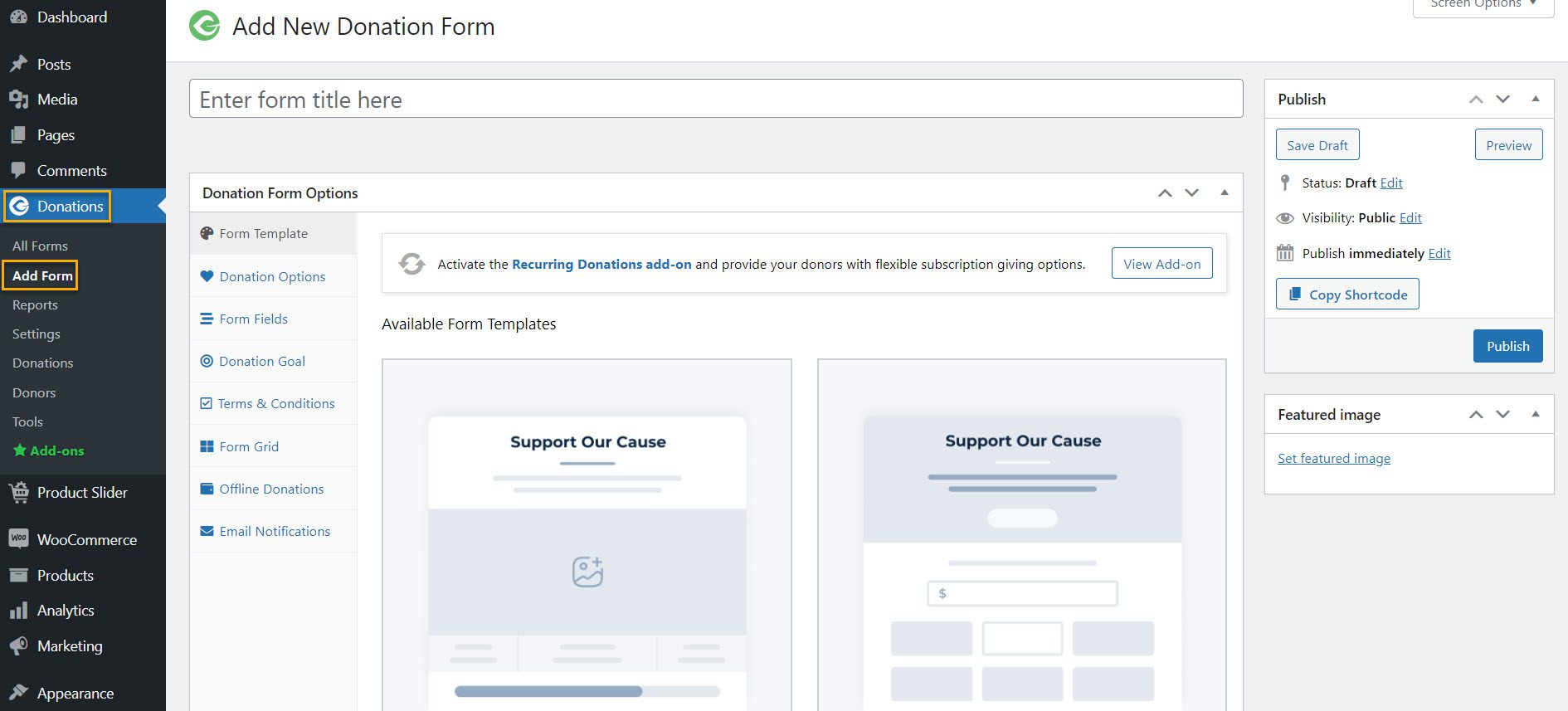Open the Donation Goal tab

pos(273,361)
